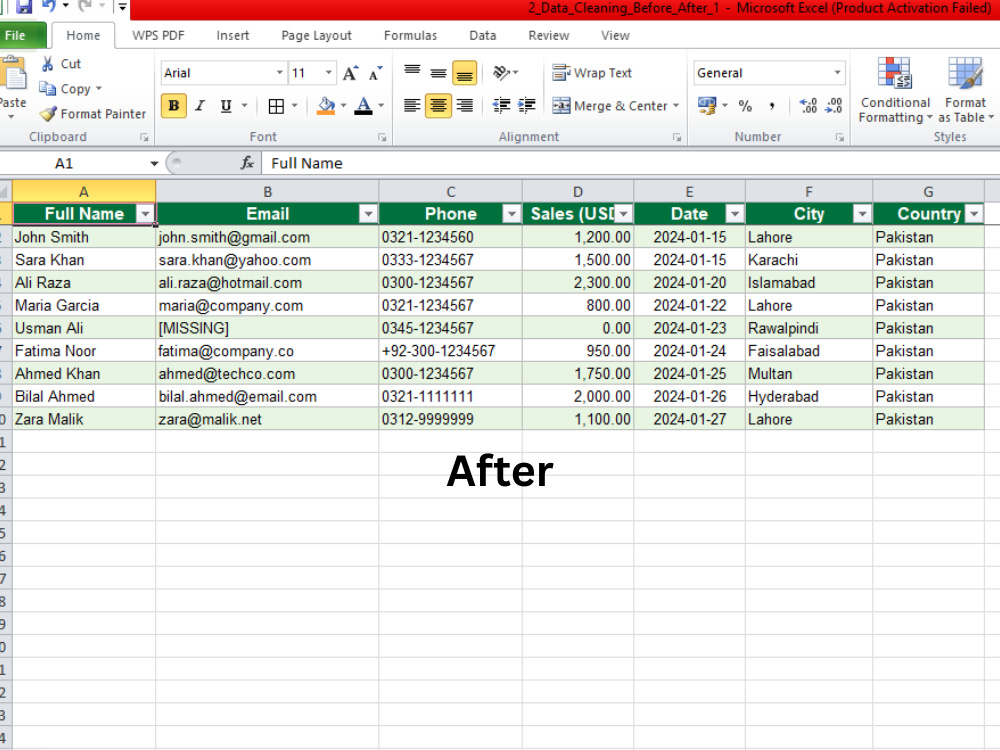Switch to the Review tab
The height and width of the screenshot is (750, 1000).
(548, 36)
